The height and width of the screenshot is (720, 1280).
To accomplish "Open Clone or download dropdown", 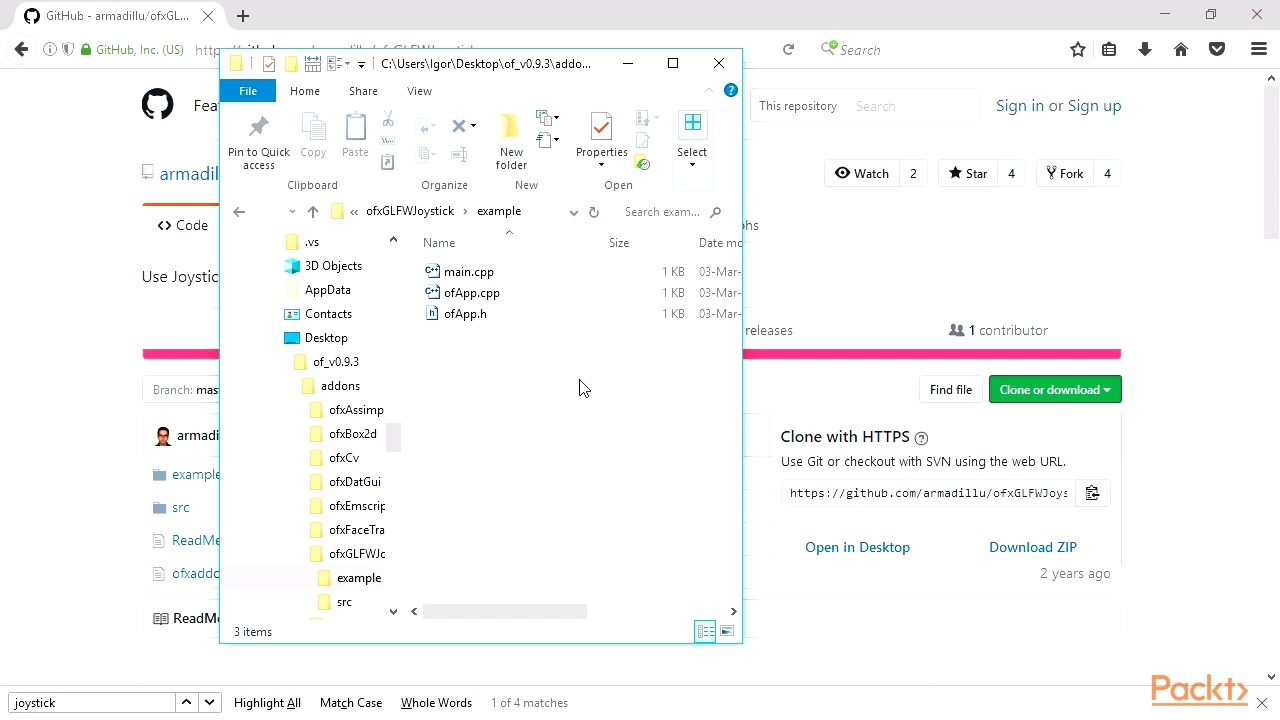I will click(1055, 390).
